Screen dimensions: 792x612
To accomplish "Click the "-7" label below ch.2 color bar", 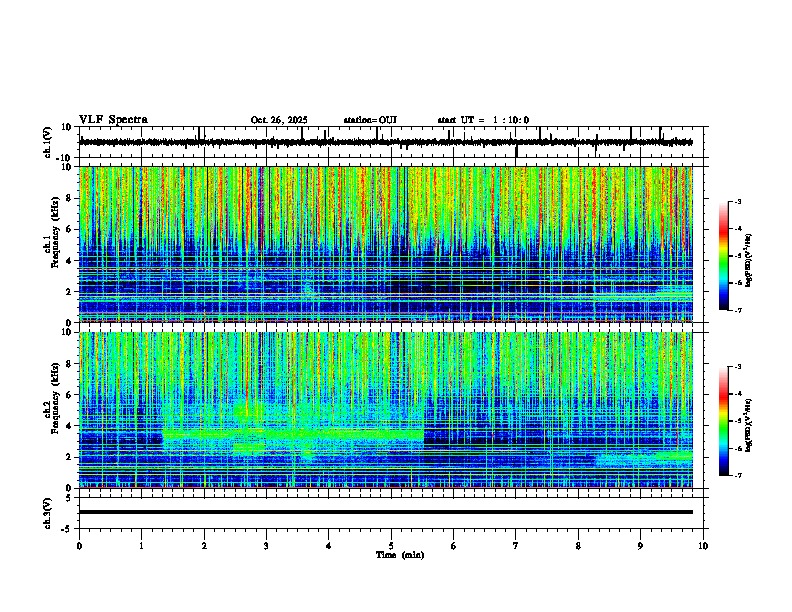I will pos(738,475).
